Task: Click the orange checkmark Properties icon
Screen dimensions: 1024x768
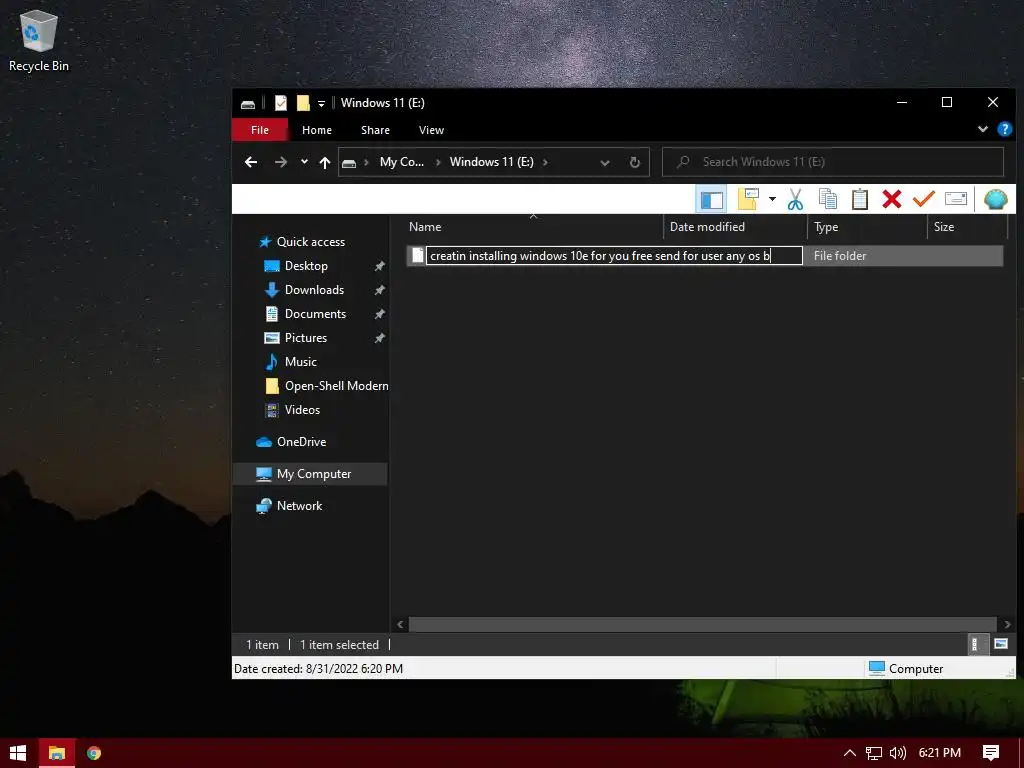Action: tap(923, 199)
